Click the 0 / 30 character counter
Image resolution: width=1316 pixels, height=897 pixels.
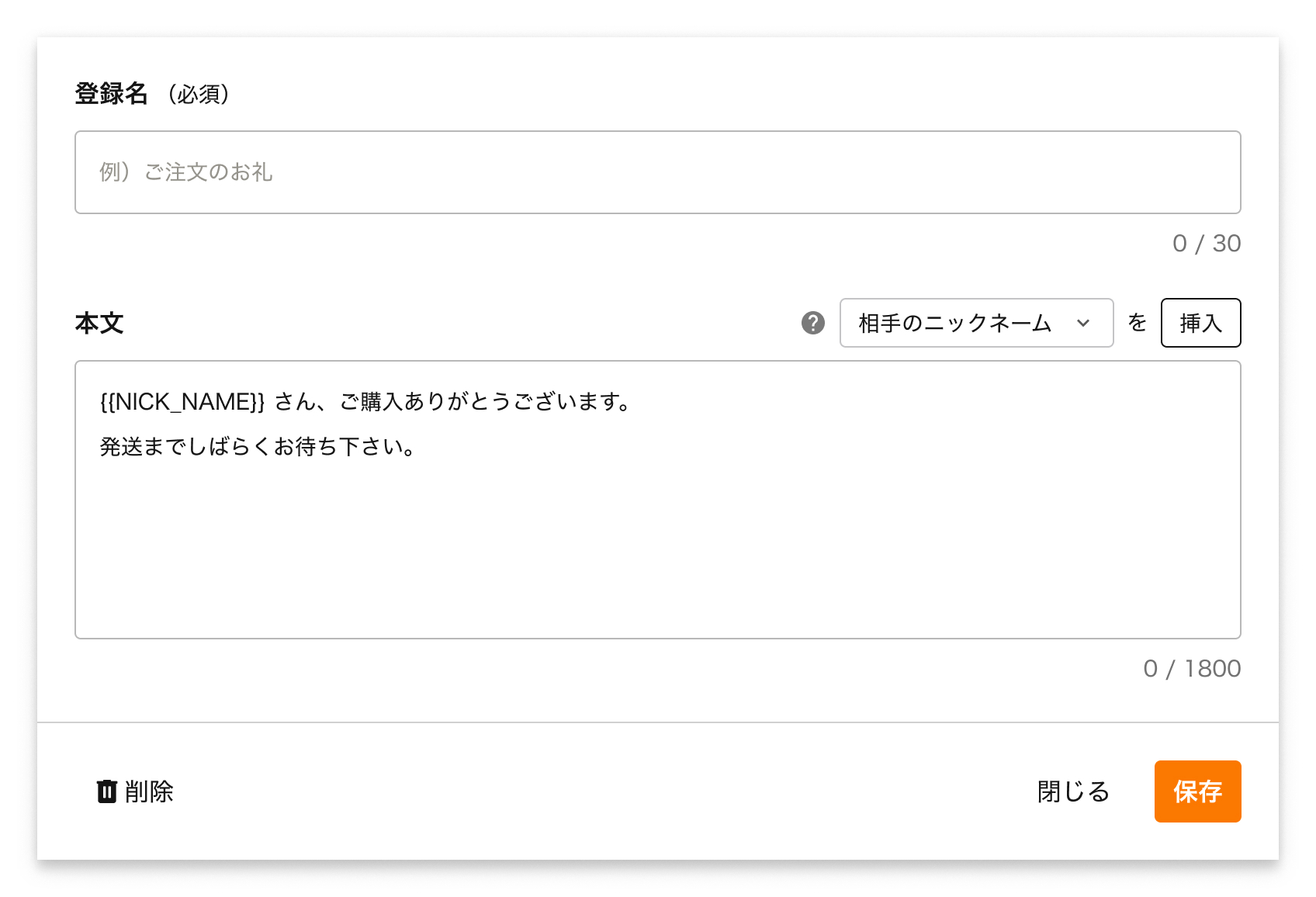(x=1206, y=244)
